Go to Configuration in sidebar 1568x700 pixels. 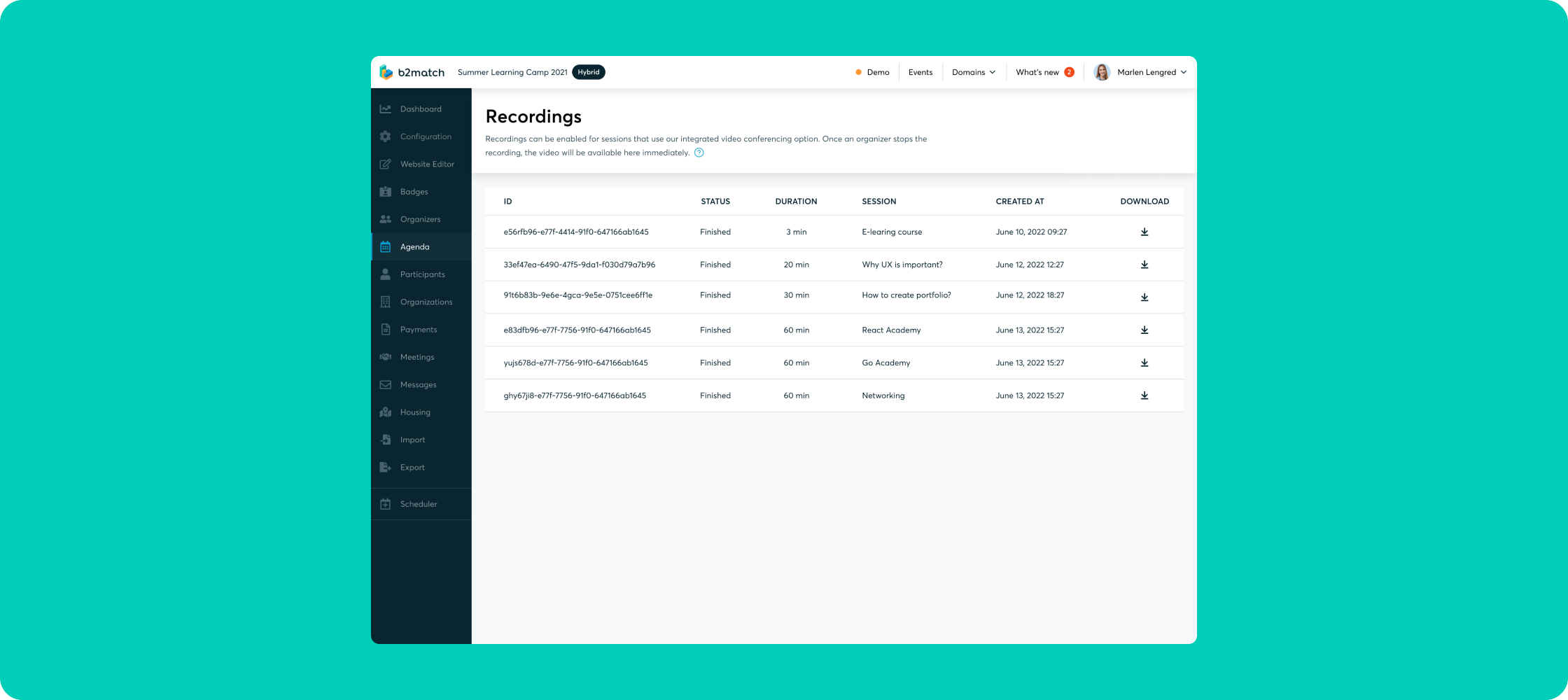[421, 136]
